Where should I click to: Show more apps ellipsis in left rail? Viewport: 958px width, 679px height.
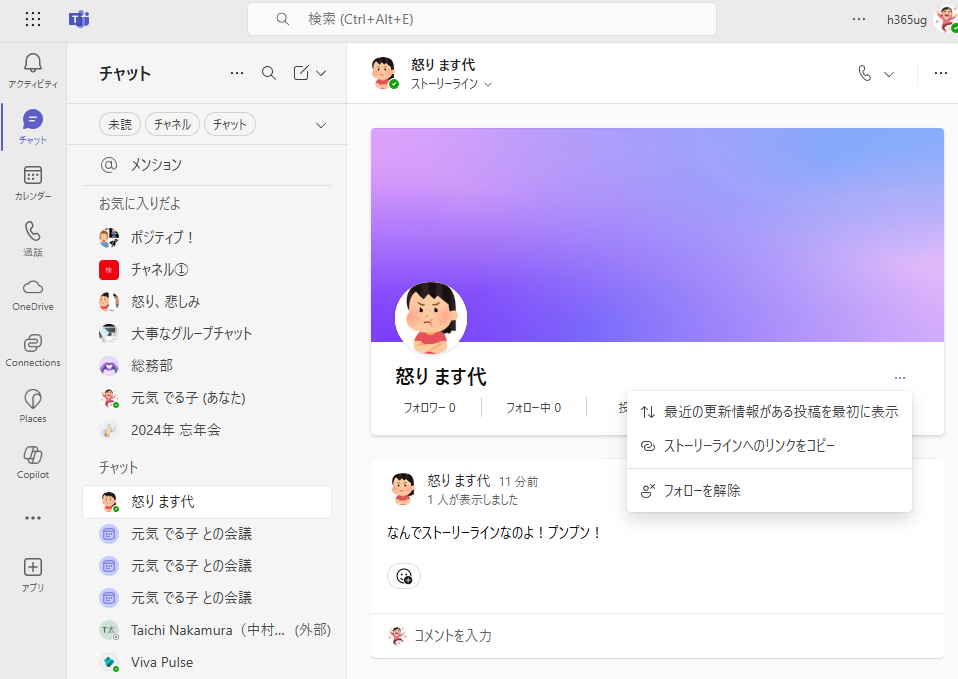(33, 518)
